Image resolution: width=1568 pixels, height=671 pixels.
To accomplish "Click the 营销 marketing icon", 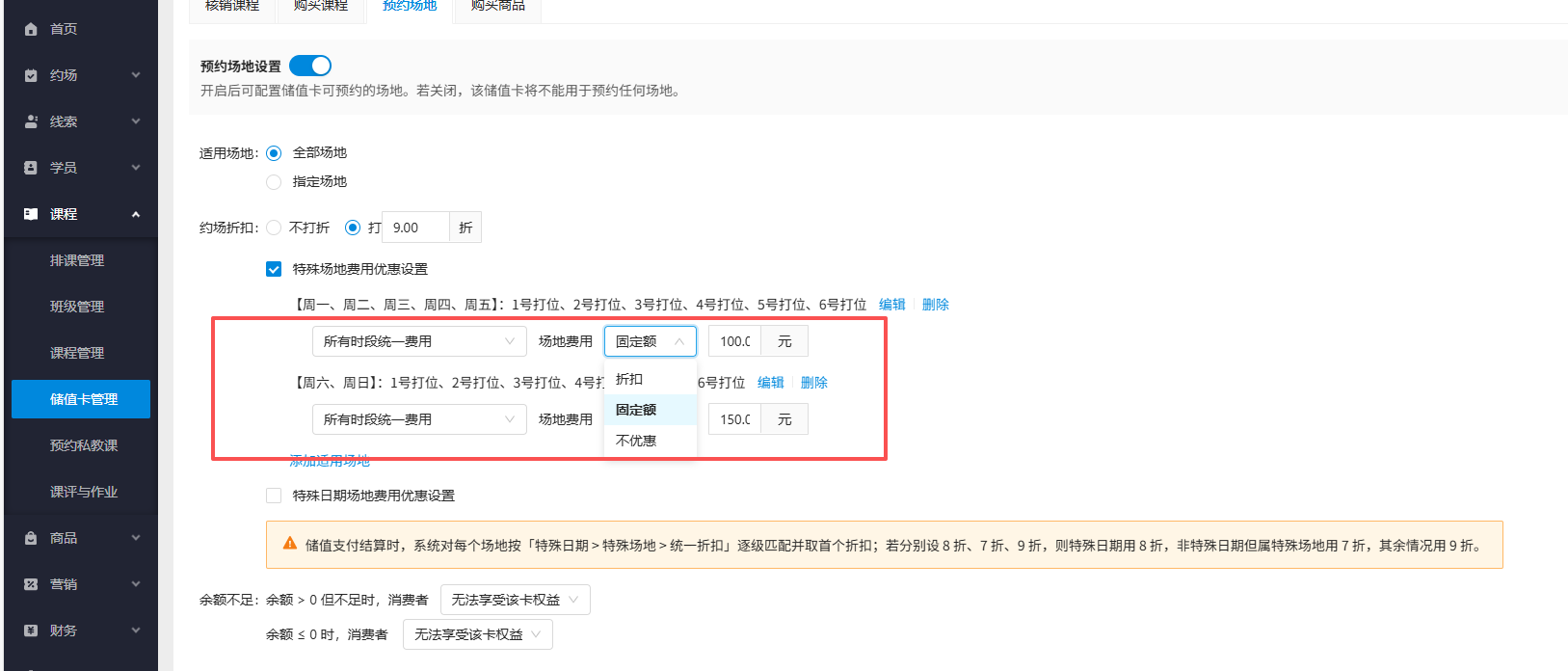I will 31,584.
